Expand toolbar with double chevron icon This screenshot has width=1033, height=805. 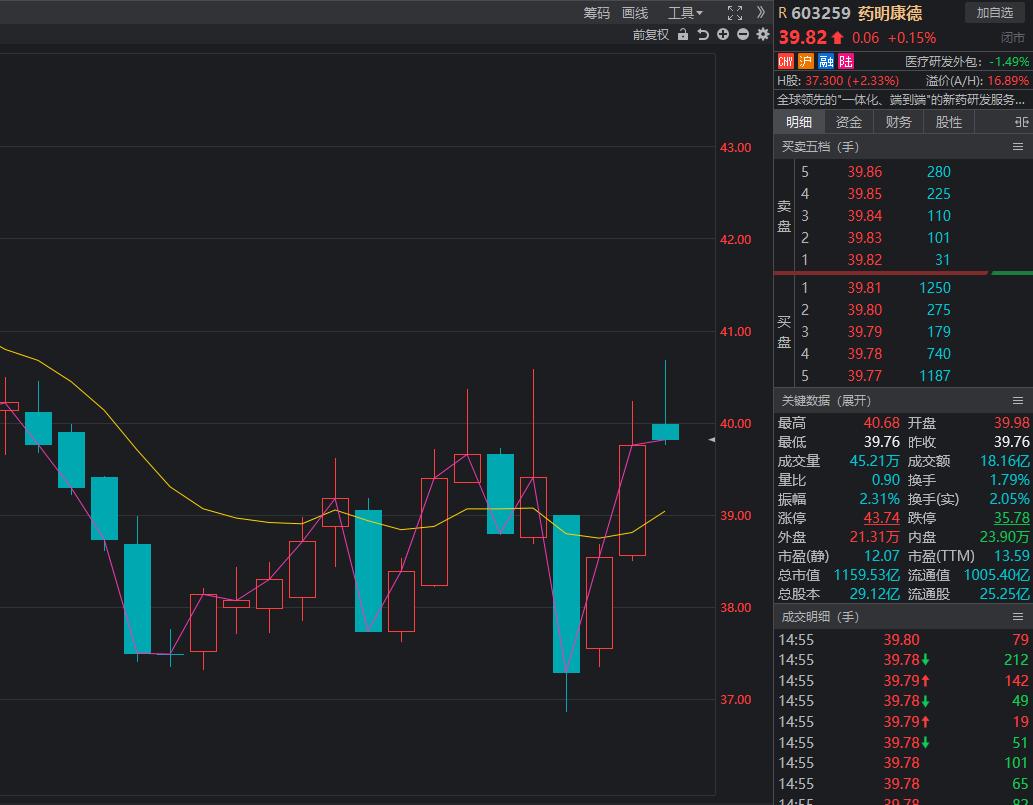click(x=761, y=13)
